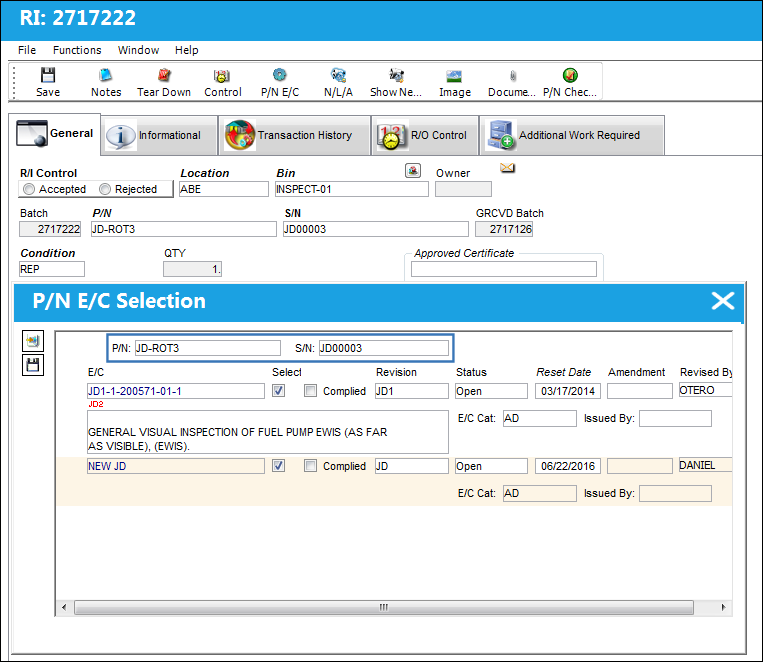Switch to the Informational tab
Viewport: 763px width, 662px height.
point(160,135)
